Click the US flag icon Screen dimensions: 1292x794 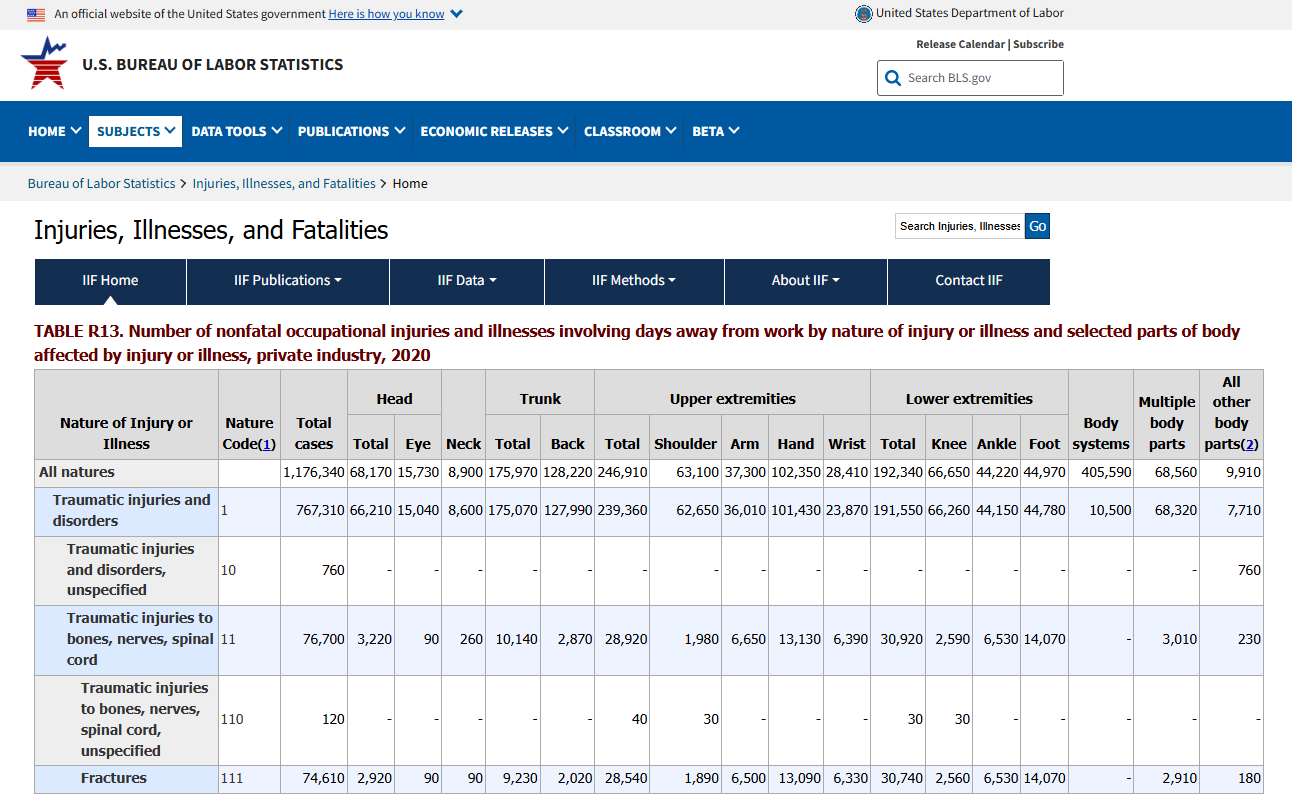(36, 14)
